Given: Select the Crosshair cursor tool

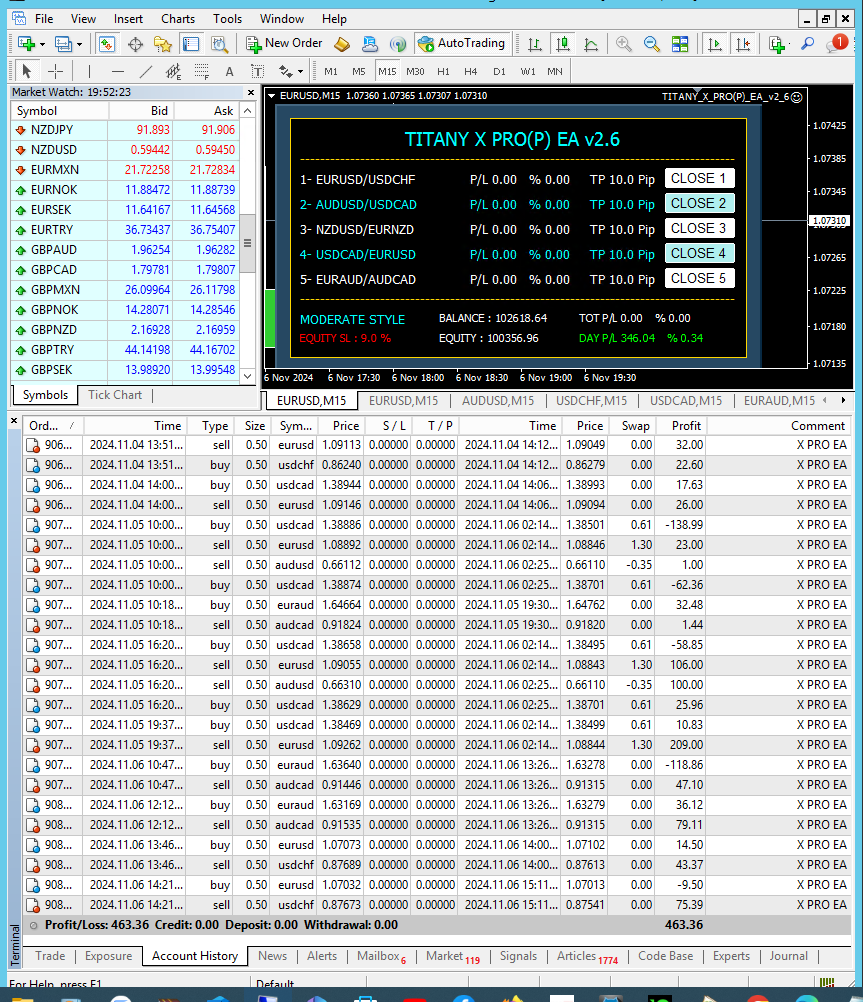Looking at the screenshot, I should pos(55,72).
